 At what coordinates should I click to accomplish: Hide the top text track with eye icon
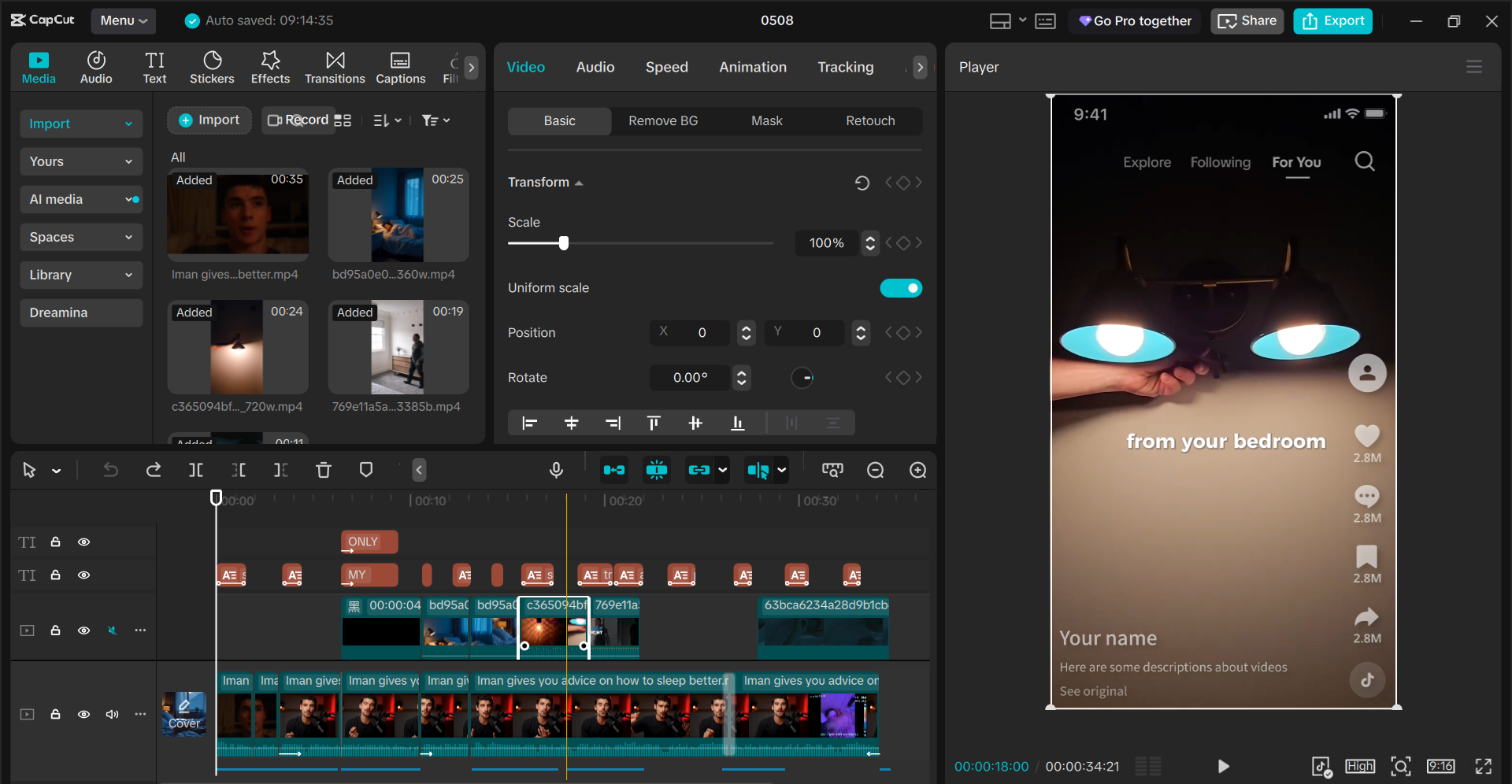point(83,542)
